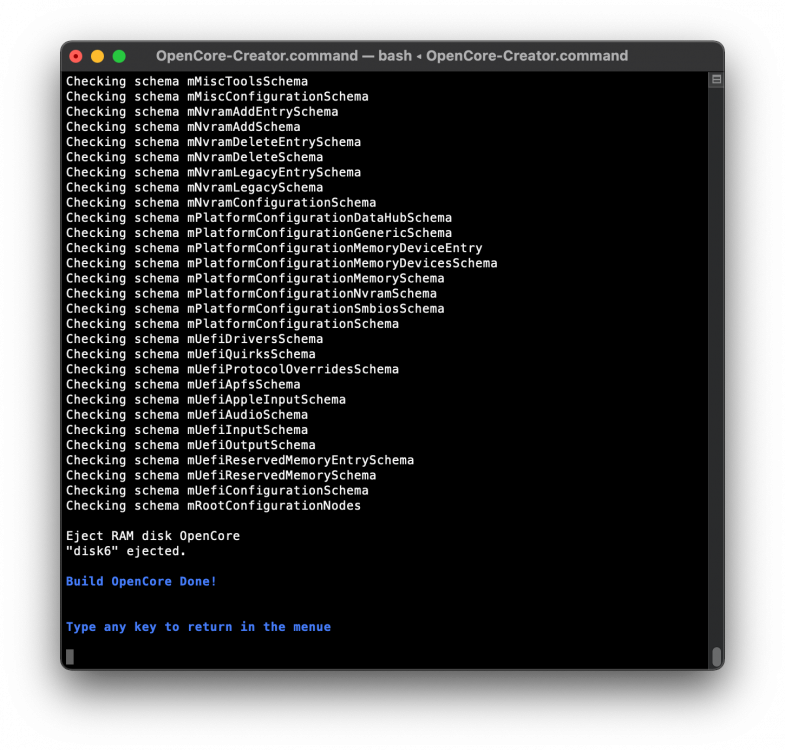The width and height of the screenshot is (785, 750).
Task: Click the line ending mUefiReservedMemorySchema
Action: (221, 475)
